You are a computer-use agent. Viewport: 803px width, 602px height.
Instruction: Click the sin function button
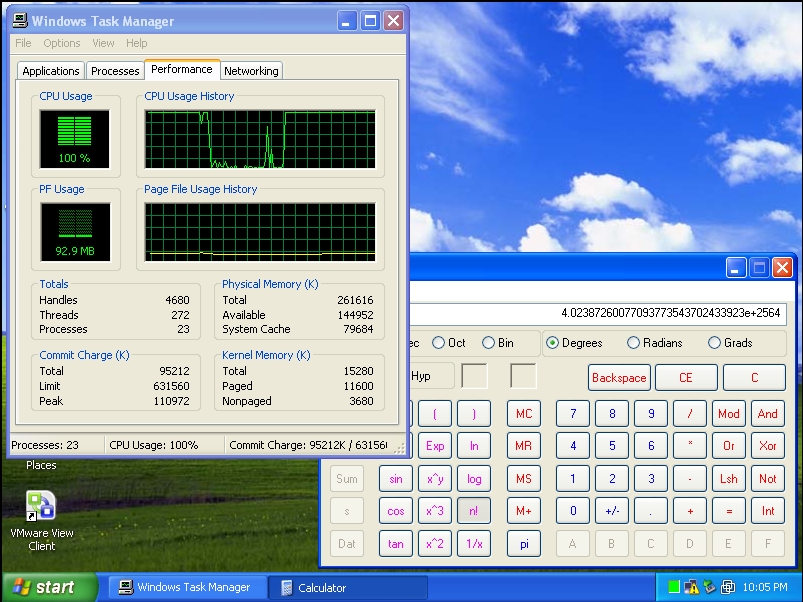click(x=396, y=479)
